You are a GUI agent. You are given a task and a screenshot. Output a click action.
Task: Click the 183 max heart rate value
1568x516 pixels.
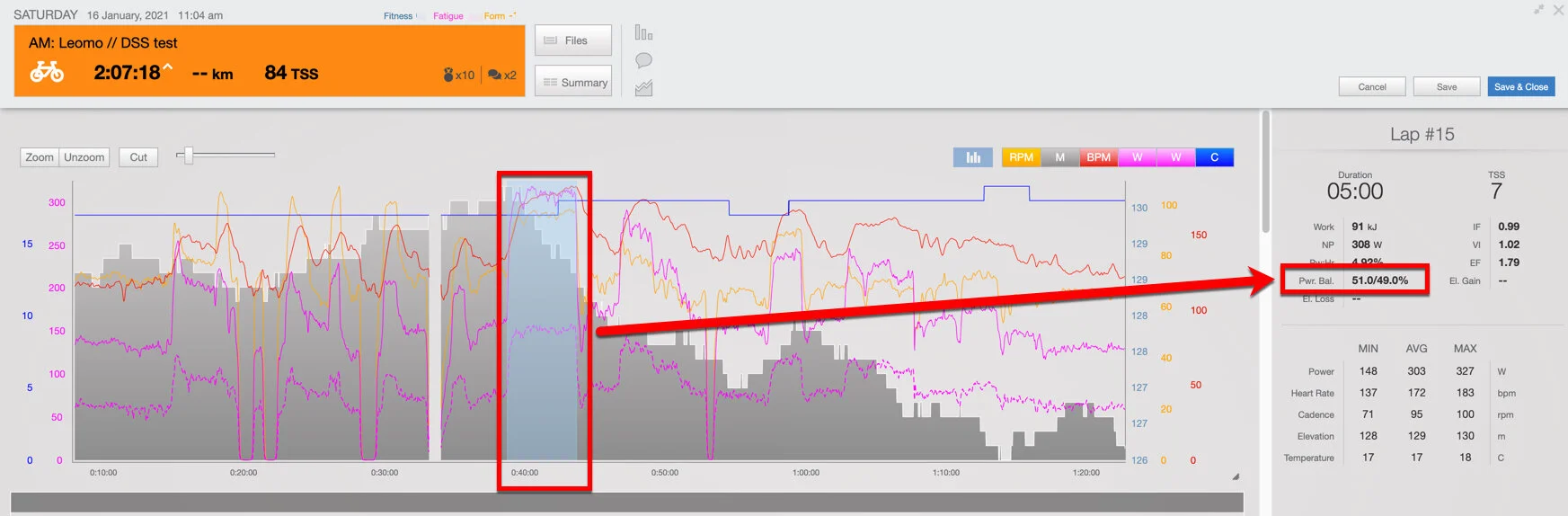click(1465, 393)
